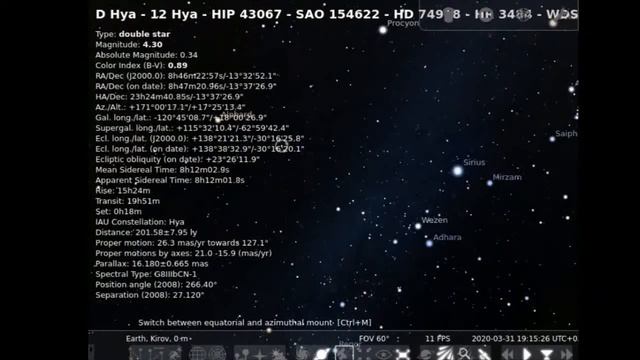Open meteor shower search magnifier icon
The image size is (640, 360).
(464, 353)
